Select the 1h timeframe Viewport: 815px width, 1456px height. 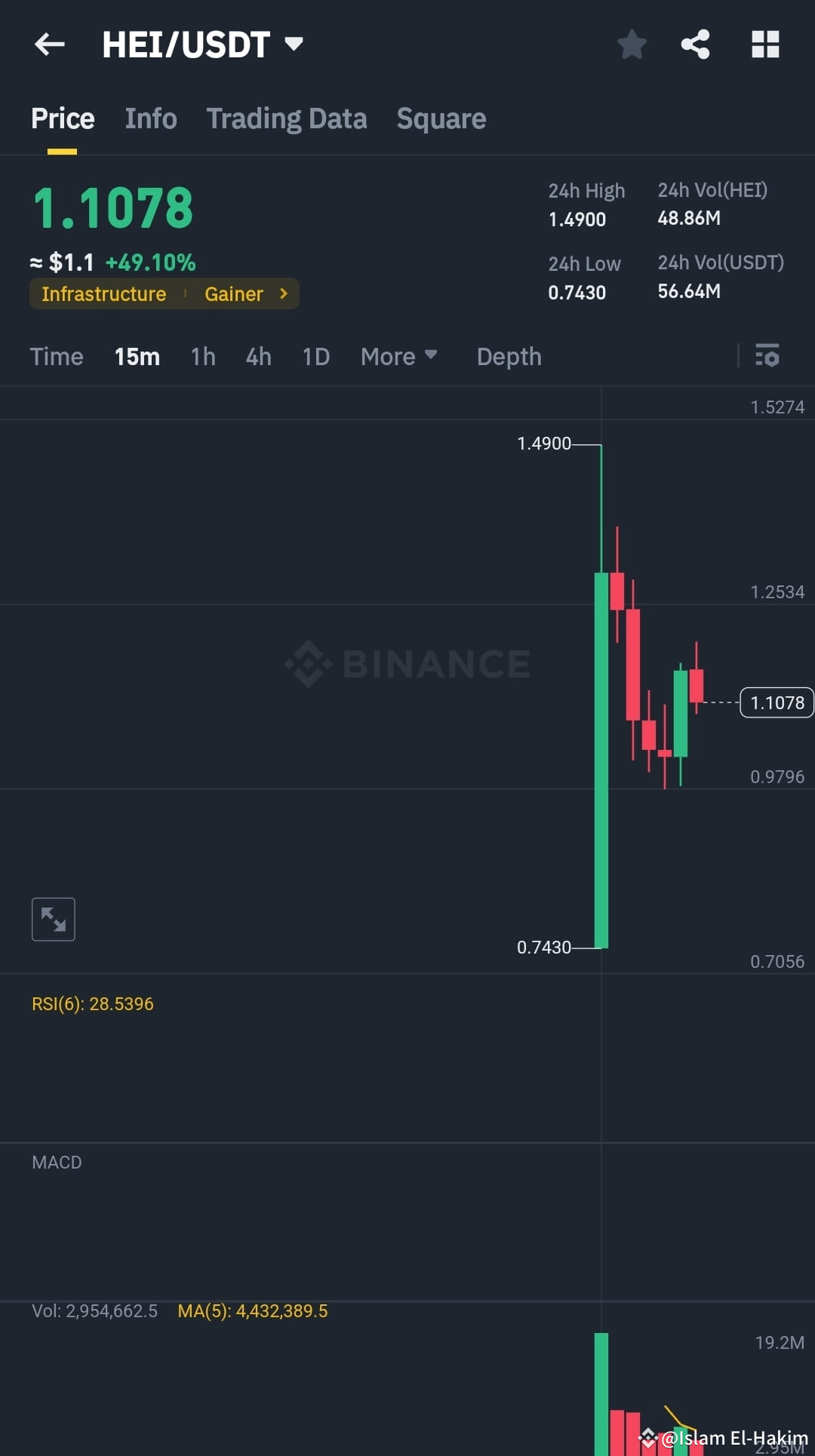pos(202,356)
